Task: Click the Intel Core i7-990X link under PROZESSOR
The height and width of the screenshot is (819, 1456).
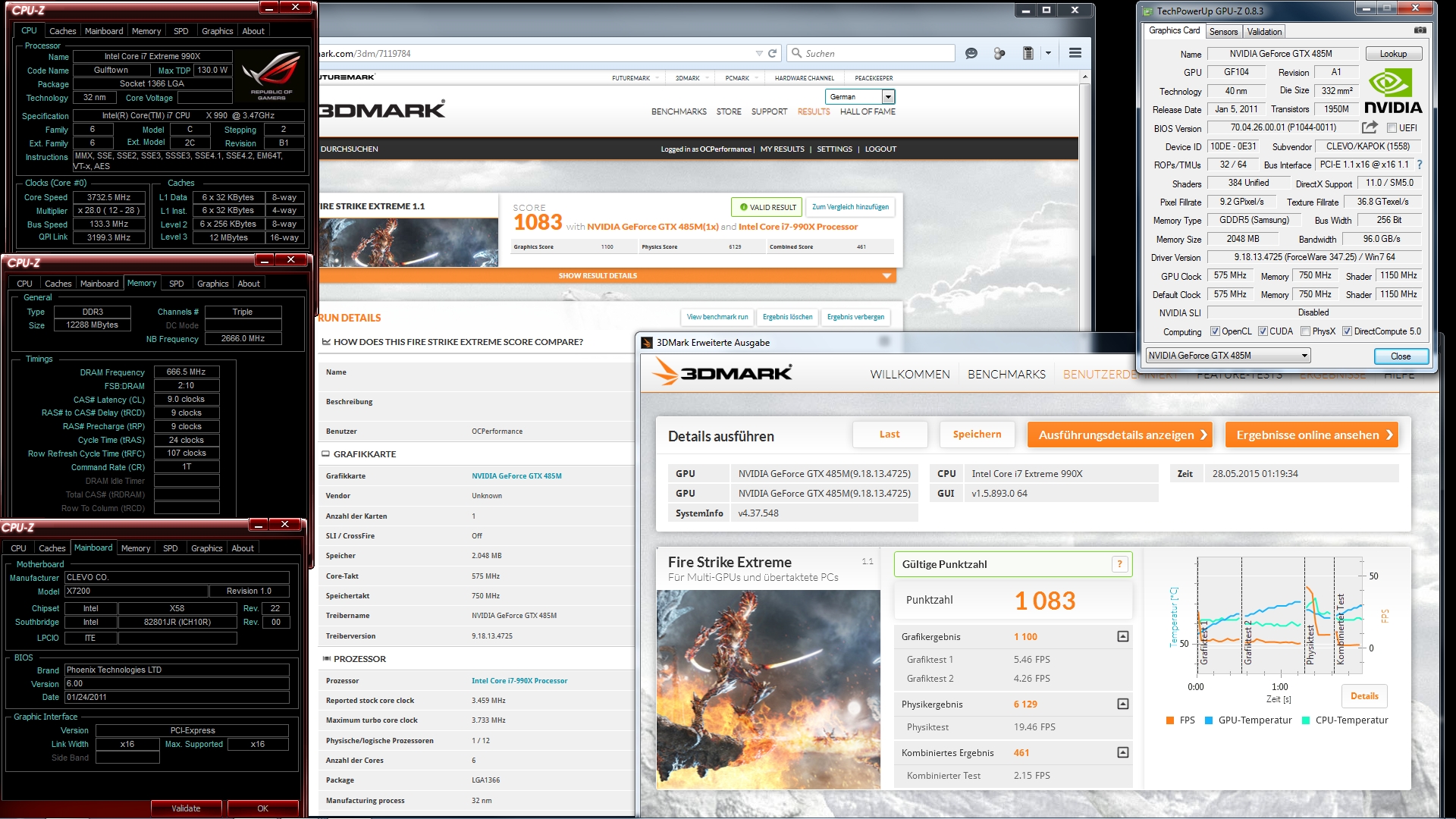Action: [519, 681]
